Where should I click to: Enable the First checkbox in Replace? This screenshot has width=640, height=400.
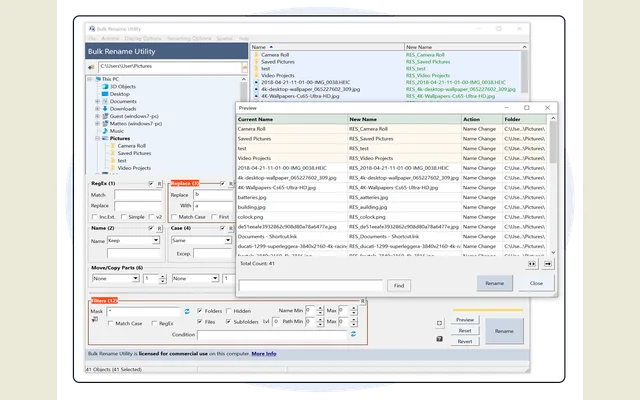pyautogui.click(x=214, y=217)
